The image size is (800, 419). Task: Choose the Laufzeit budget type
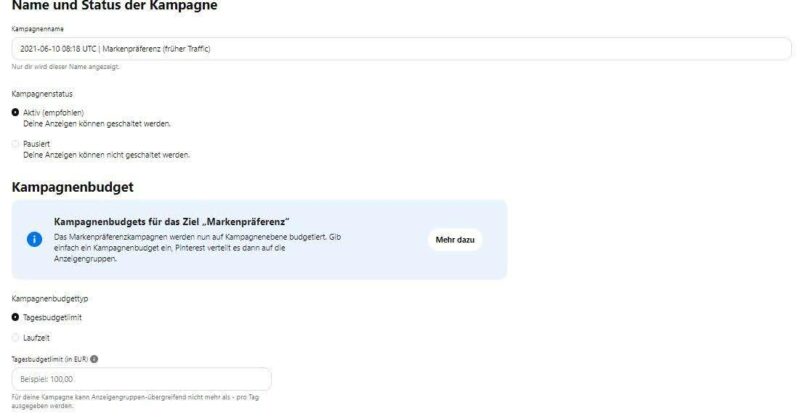tap(15, 338)
